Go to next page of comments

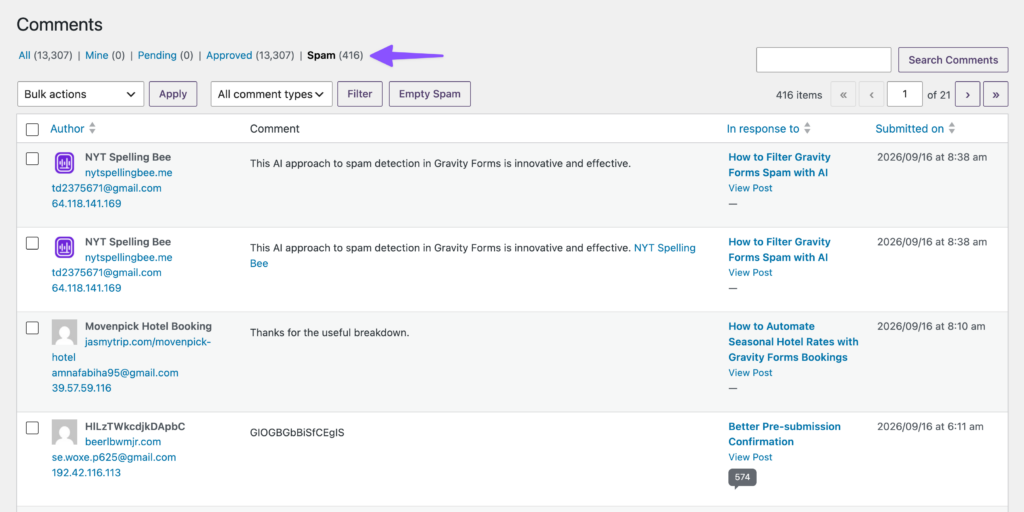pos(967,94)
